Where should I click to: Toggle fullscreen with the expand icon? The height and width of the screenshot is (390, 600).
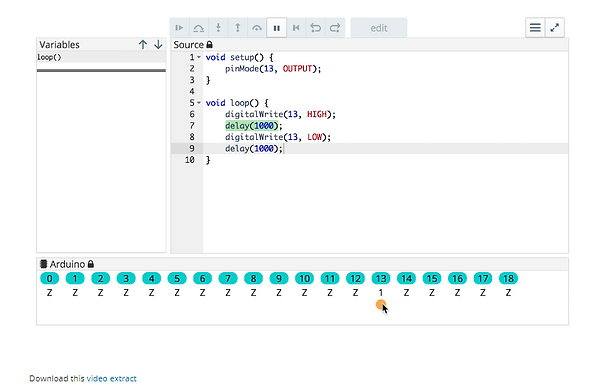[554, 28]
